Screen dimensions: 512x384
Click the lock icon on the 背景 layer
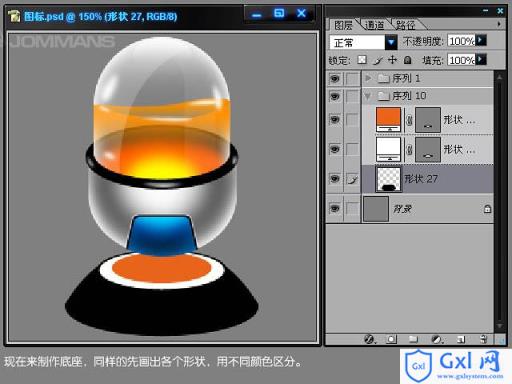487,209
